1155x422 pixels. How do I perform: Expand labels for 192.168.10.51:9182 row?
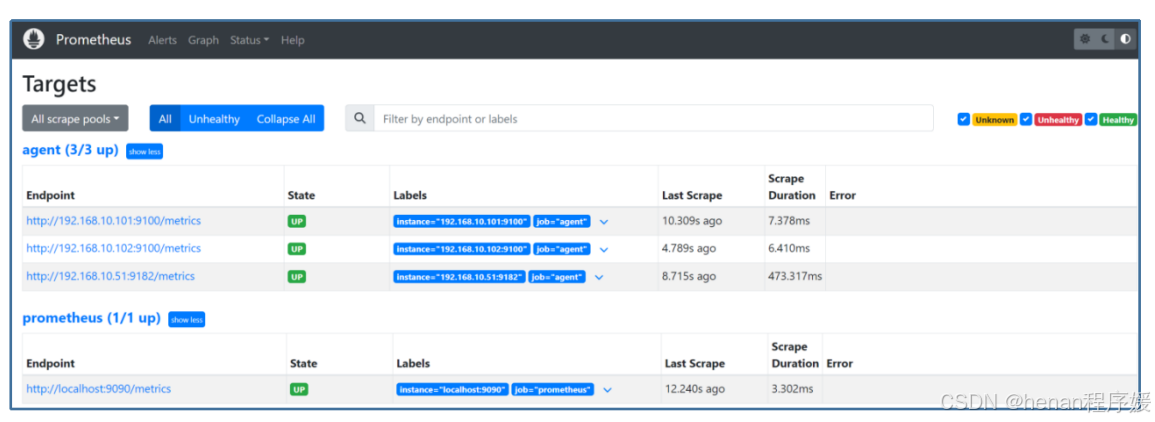599,278
